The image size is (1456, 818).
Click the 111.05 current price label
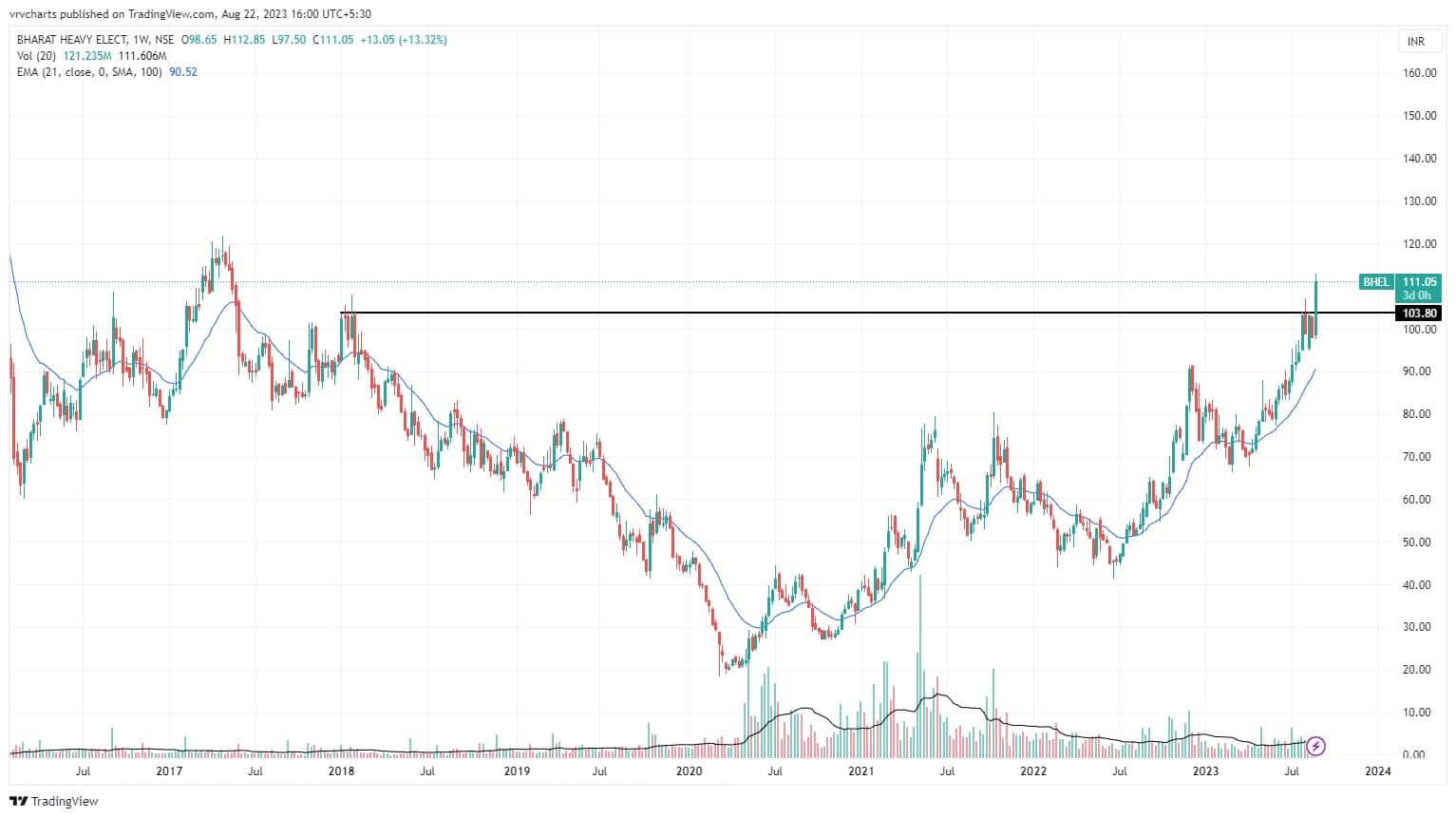[1420, 282]
